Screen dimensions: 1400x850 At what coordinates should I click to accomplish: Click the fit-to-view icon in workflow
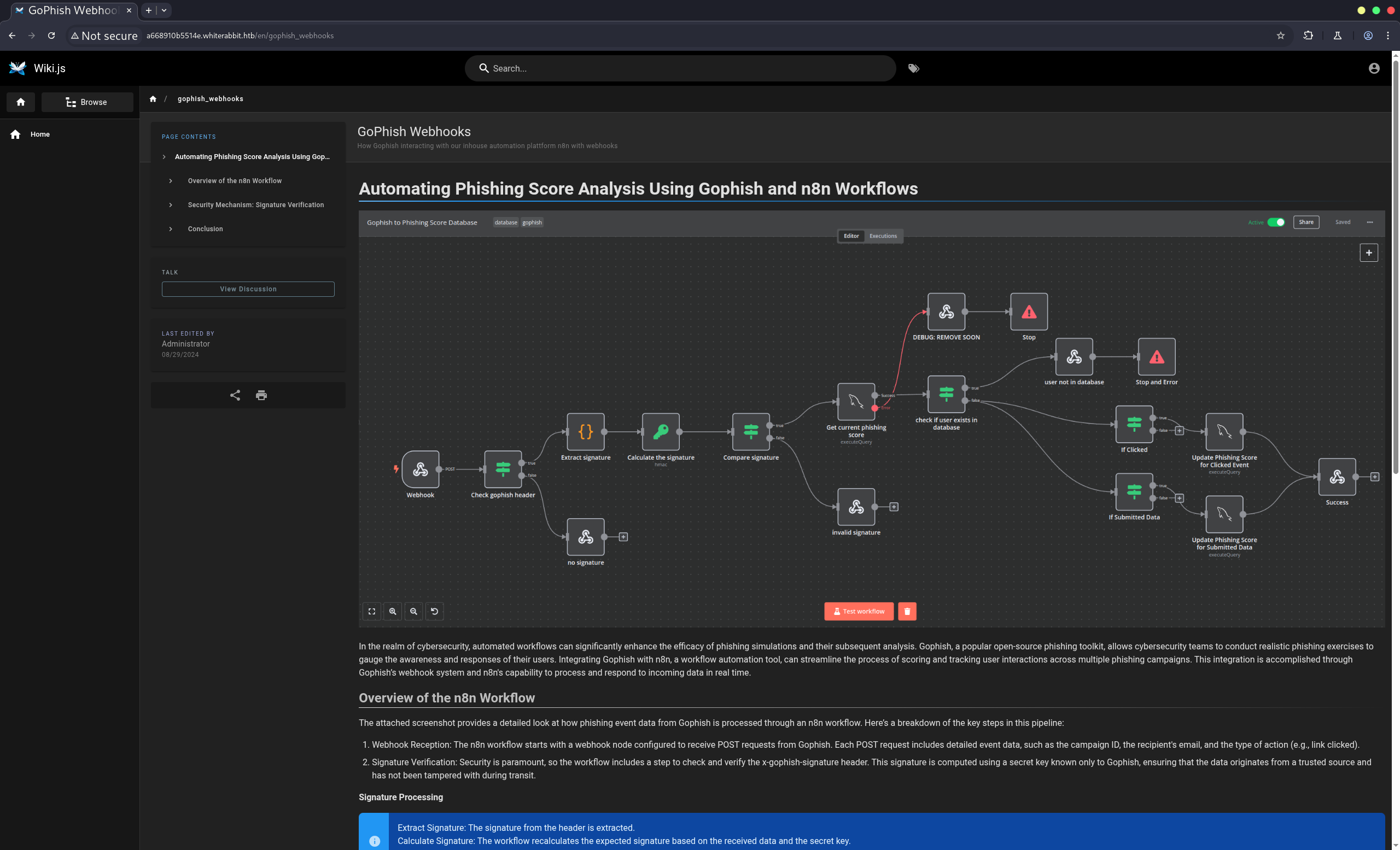tap(371, 612)
